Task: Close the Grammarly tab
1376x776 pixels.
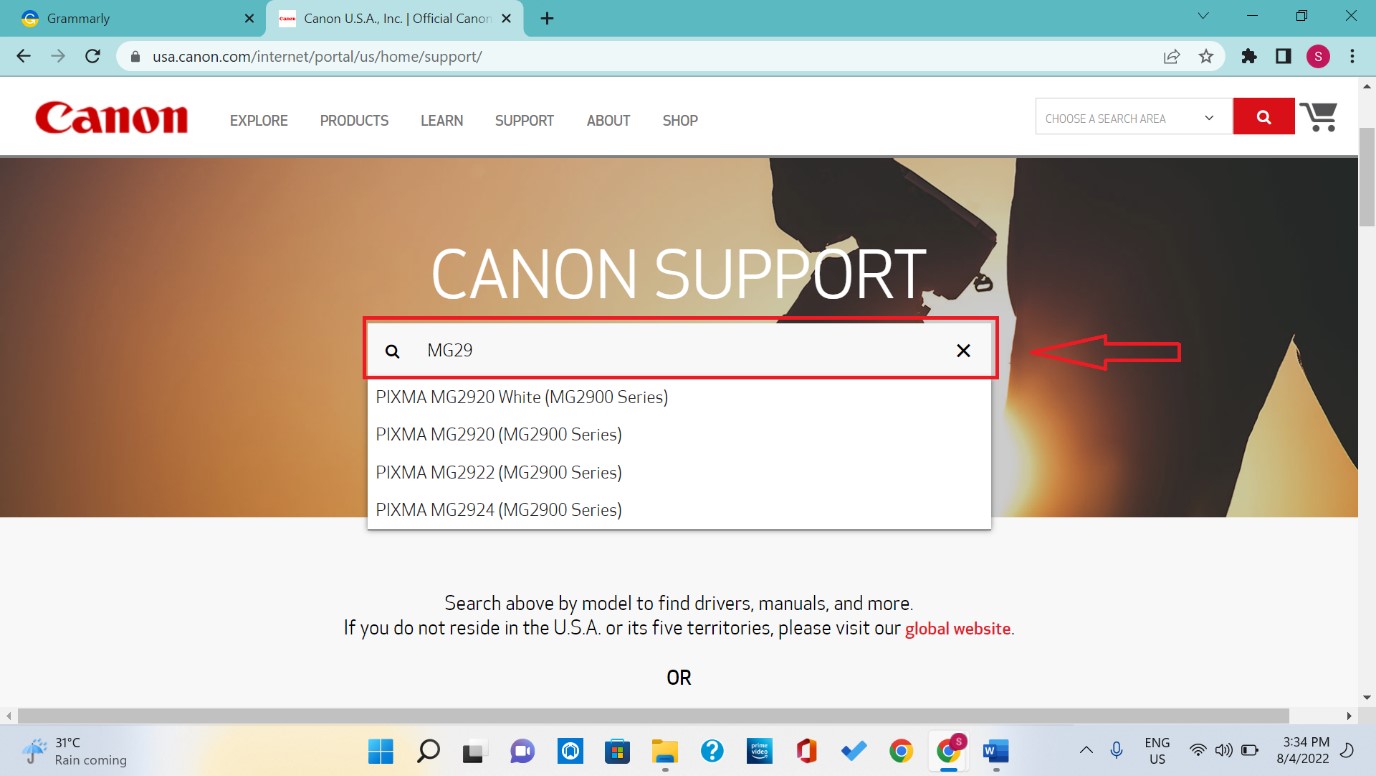Action: [x=249, y=18]
